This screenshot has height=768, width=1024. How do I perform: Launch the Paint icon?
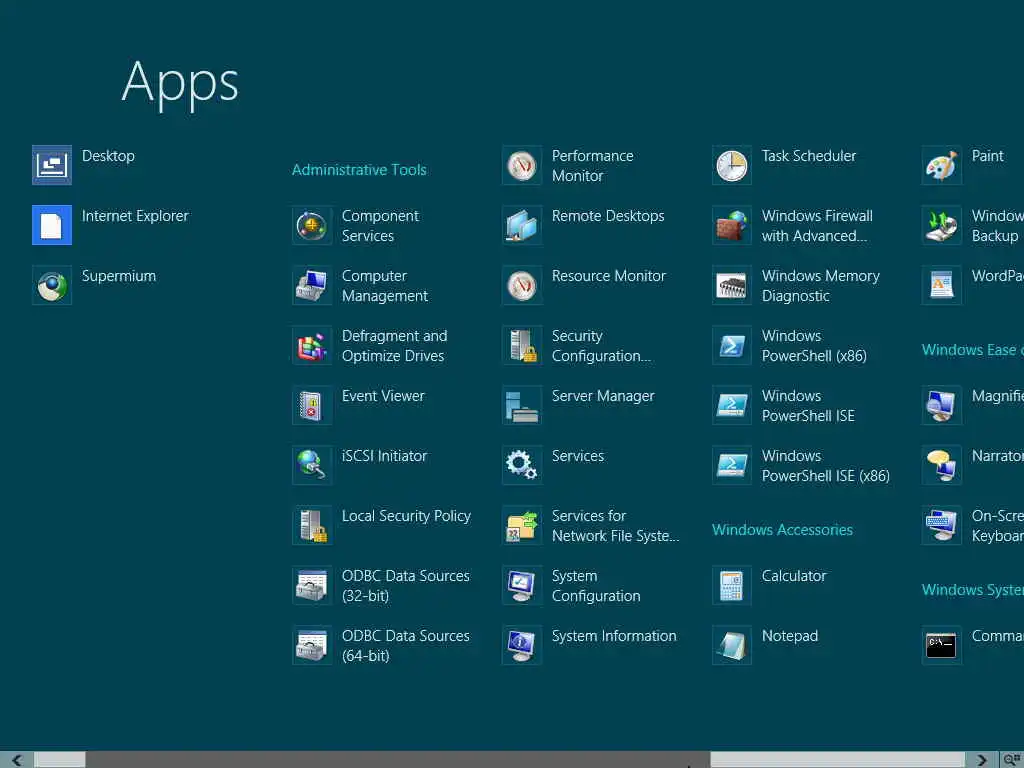pos(942,165)
